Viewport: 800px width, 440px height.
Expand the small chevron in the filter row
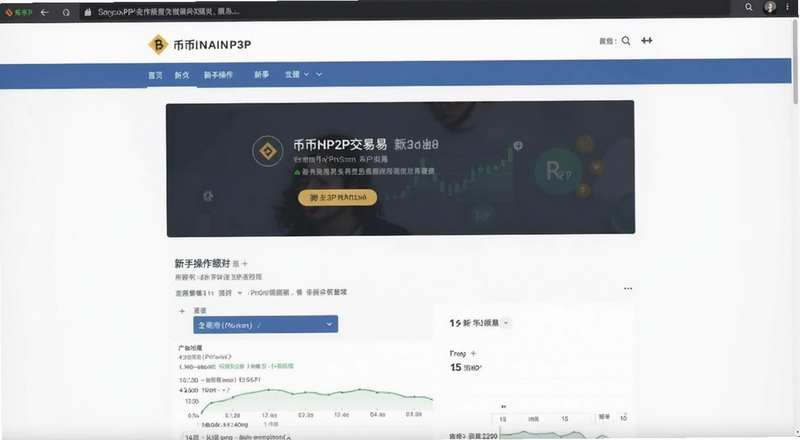coord(240,293)
